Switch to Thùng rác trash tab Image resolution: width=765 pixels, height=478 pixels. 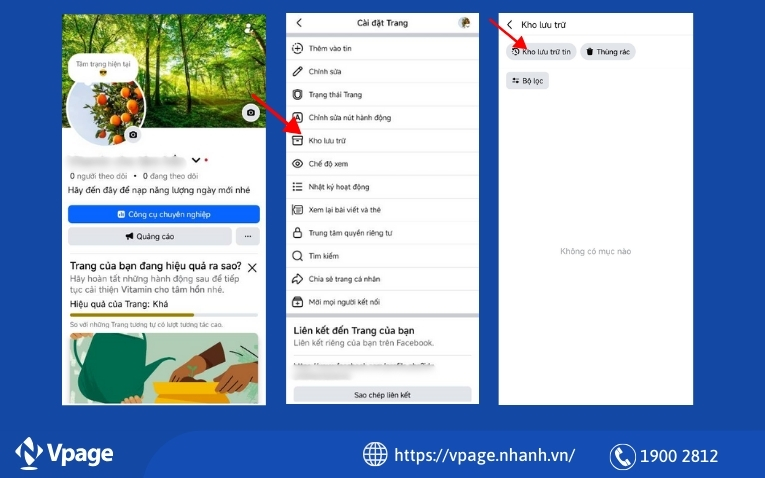tap(608, 51)
